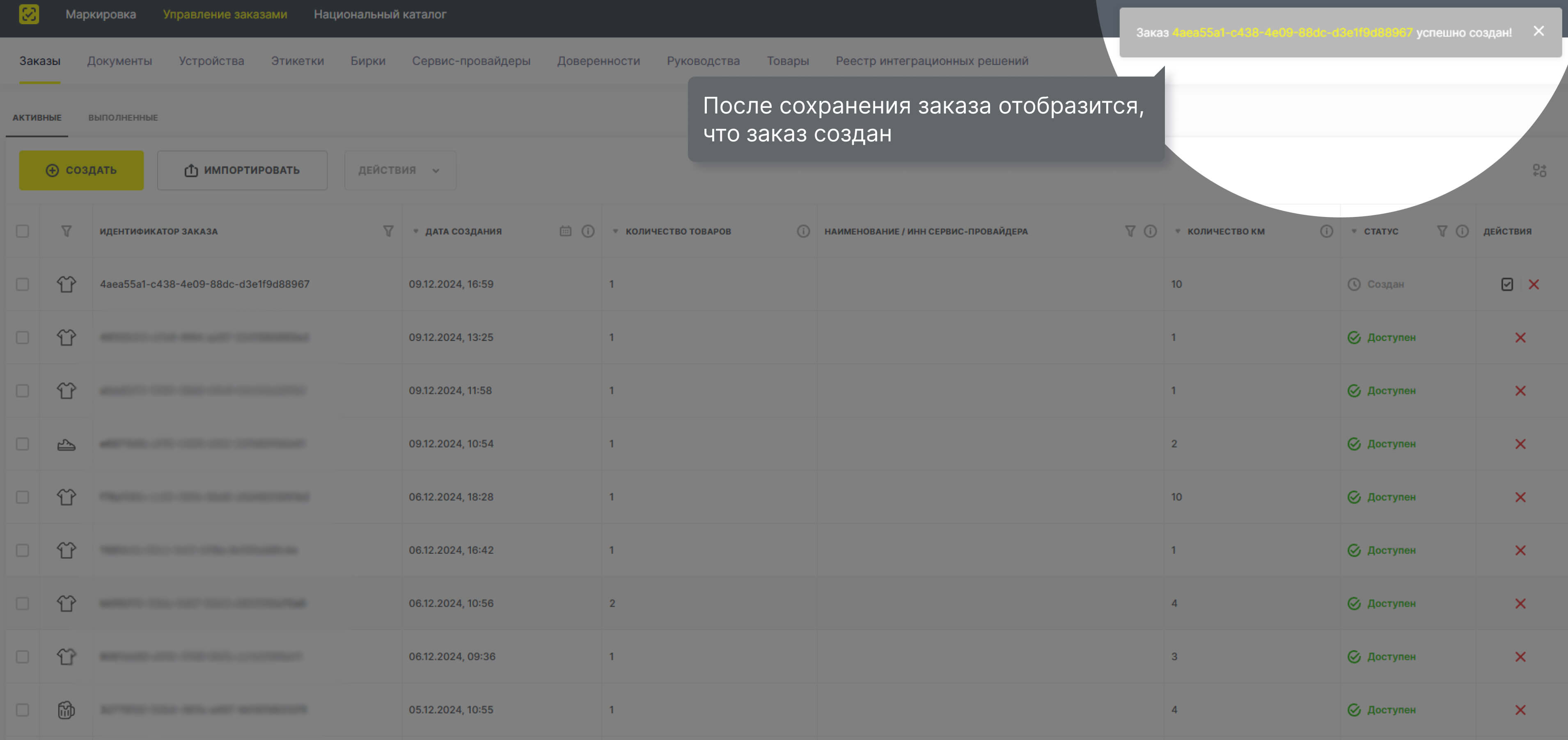Check the select-all checkbox in the table header
The image size is (1568, 740).
pyautogui.click(x=23, y=231)
